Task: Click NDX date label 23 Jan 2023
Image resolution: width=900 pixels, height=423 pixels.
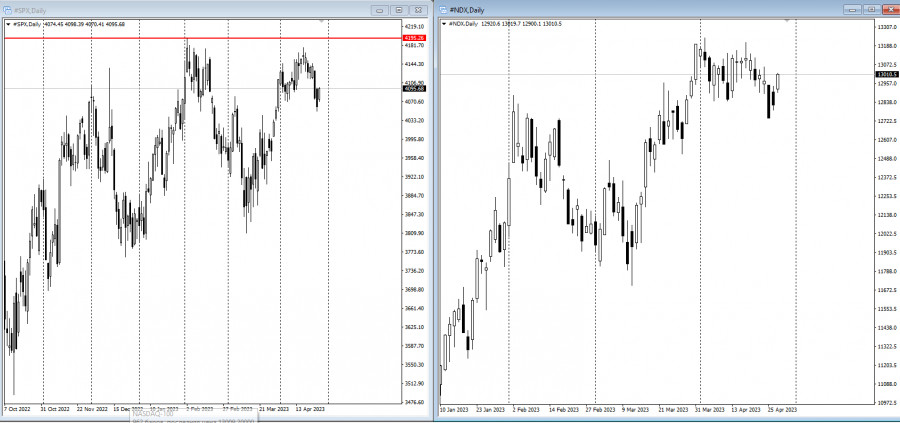Action: tap(491, 410)
